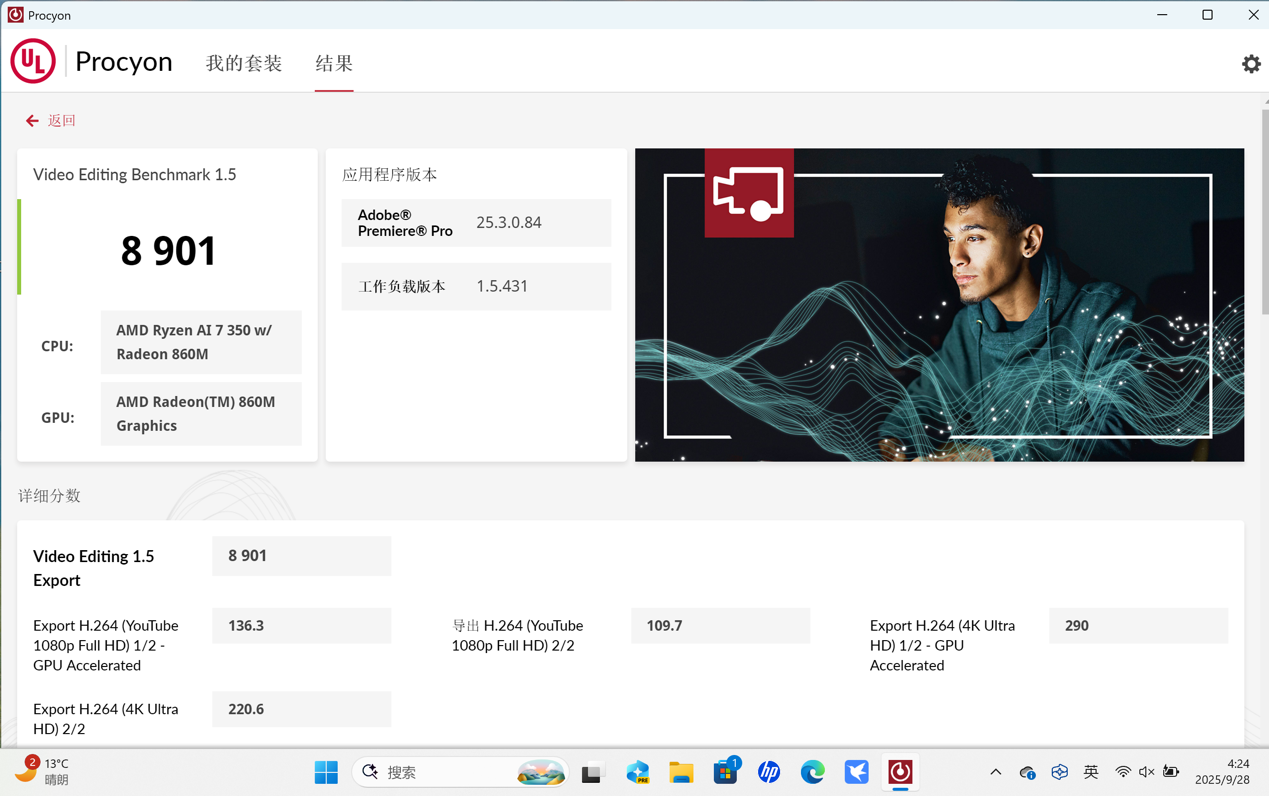Screen dimensions: 1269x796
Task: Open the Procyon settings gear
Action: [1251, 64]
